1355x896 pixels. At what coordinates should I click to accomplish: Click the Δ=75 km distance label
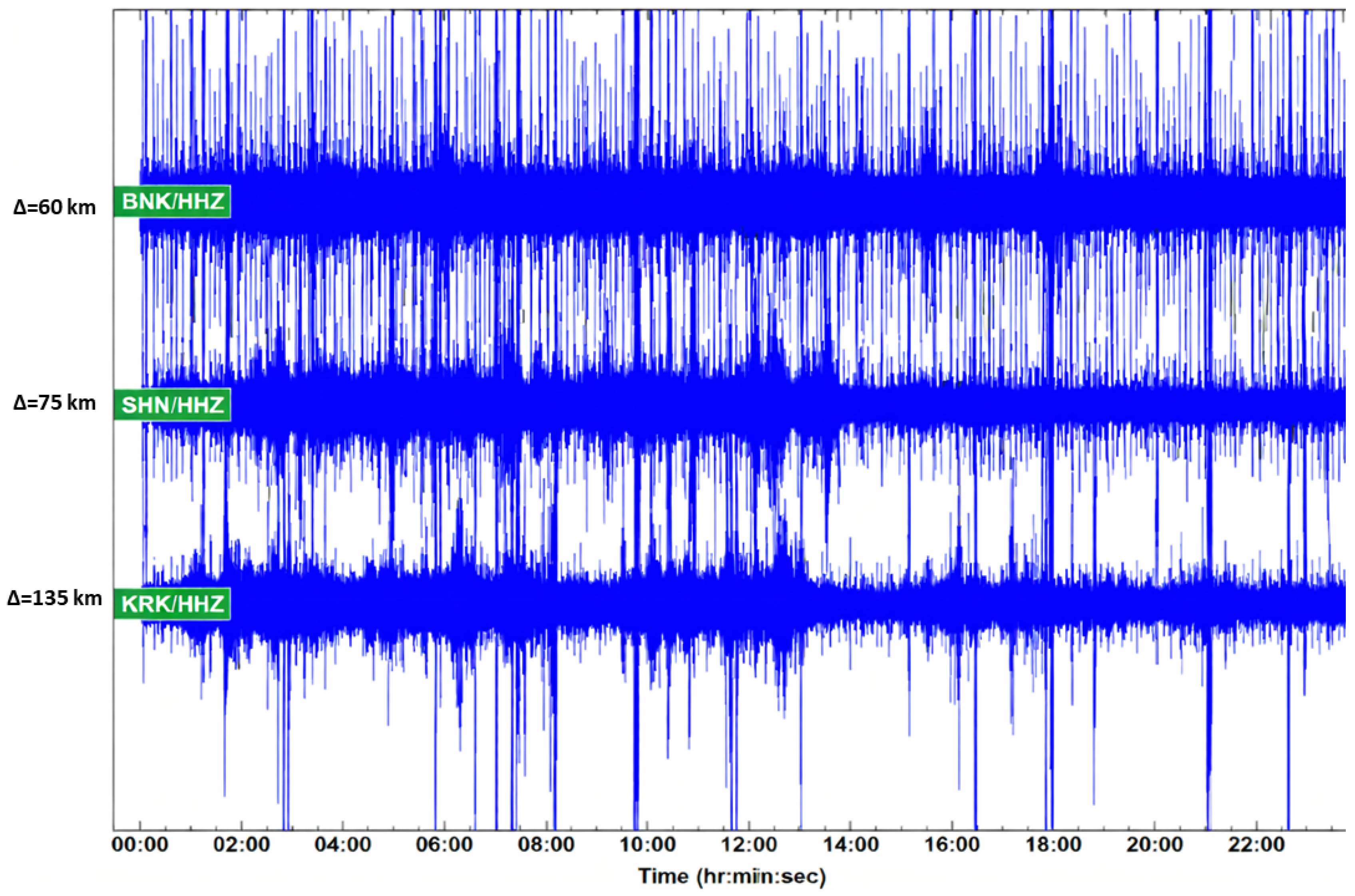(54, 403)
